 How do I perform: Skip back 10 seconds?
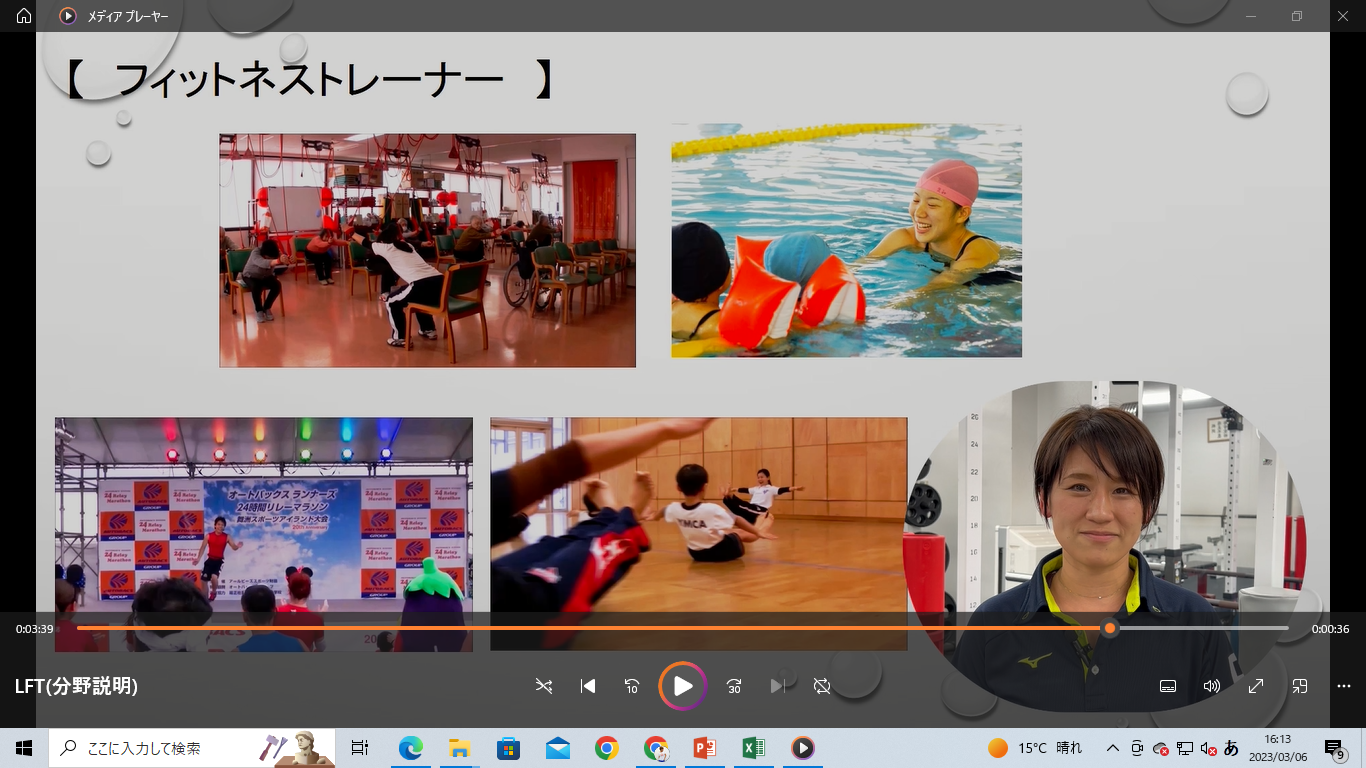coord(632,686)
